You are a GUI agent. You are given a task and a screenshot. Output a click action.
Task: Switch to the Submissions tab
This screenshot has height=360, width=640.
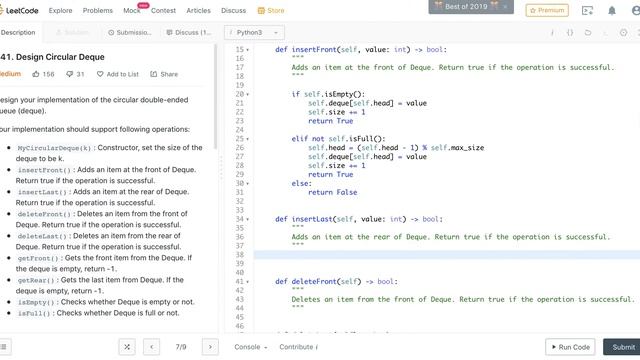point(130,32)
